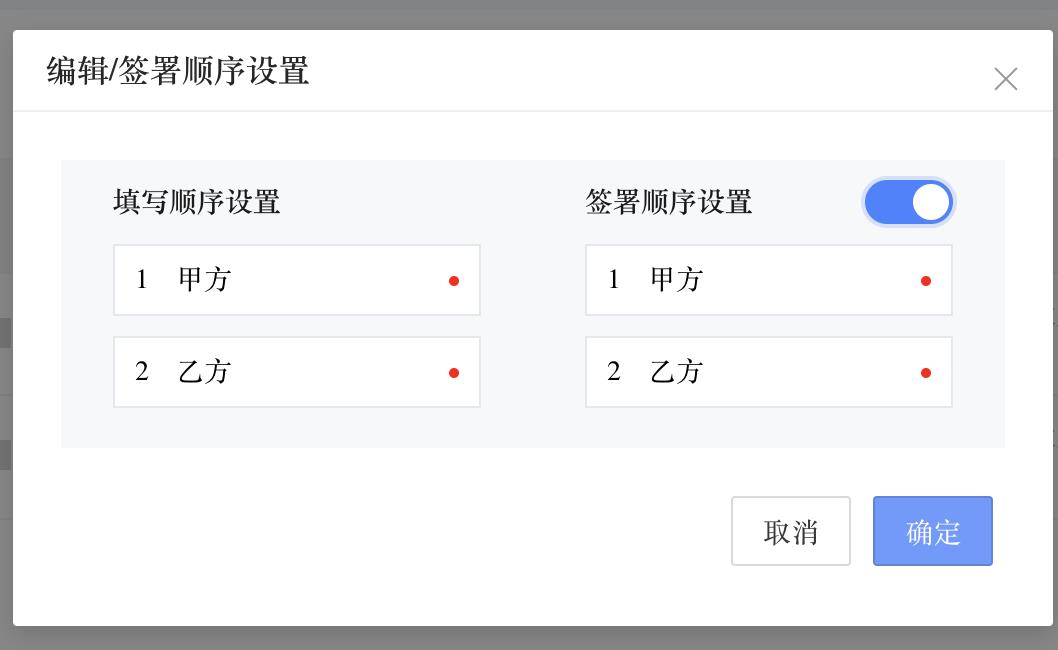Confirm settings with the 确定 button

point(932,531)
